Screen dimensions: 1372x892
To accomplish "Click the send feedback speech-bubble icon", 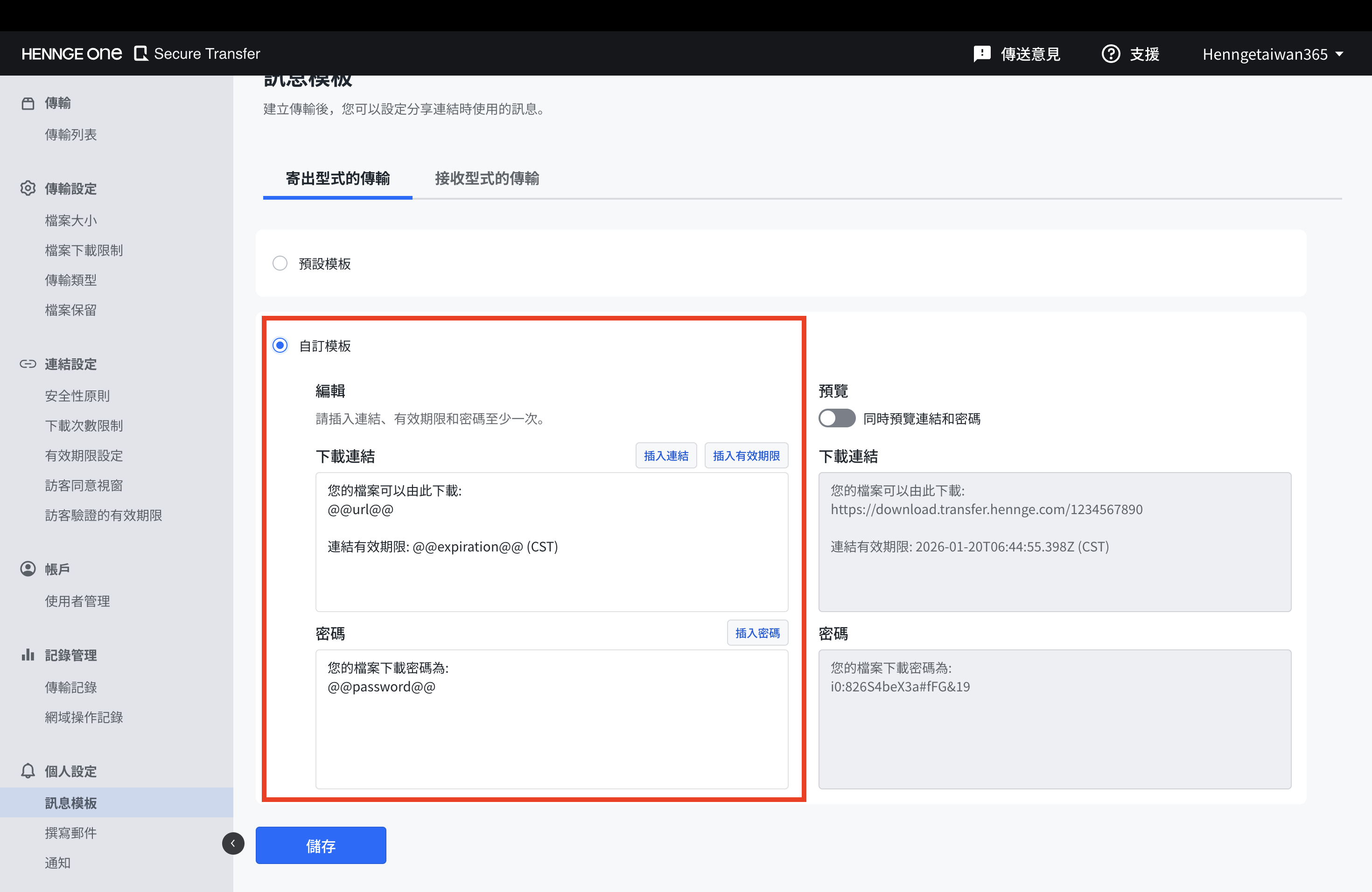I will pos(981,54).
